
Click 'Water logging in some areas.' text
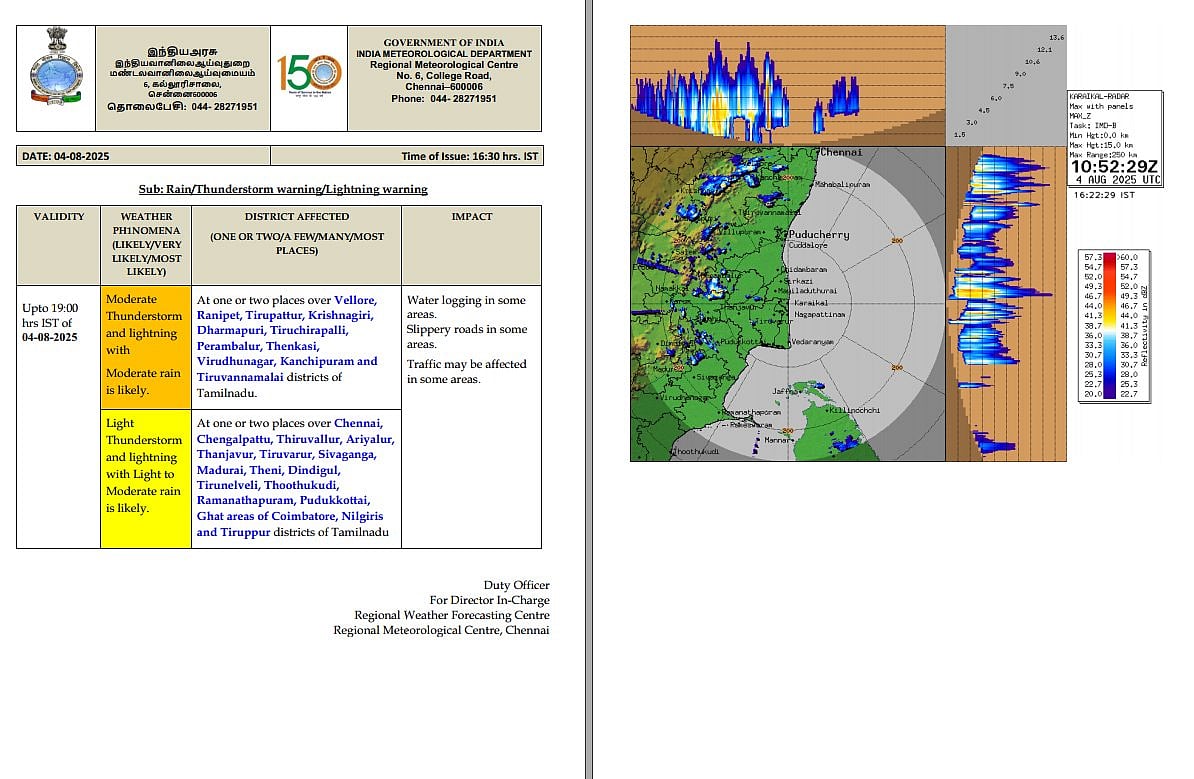coord(466,307)
